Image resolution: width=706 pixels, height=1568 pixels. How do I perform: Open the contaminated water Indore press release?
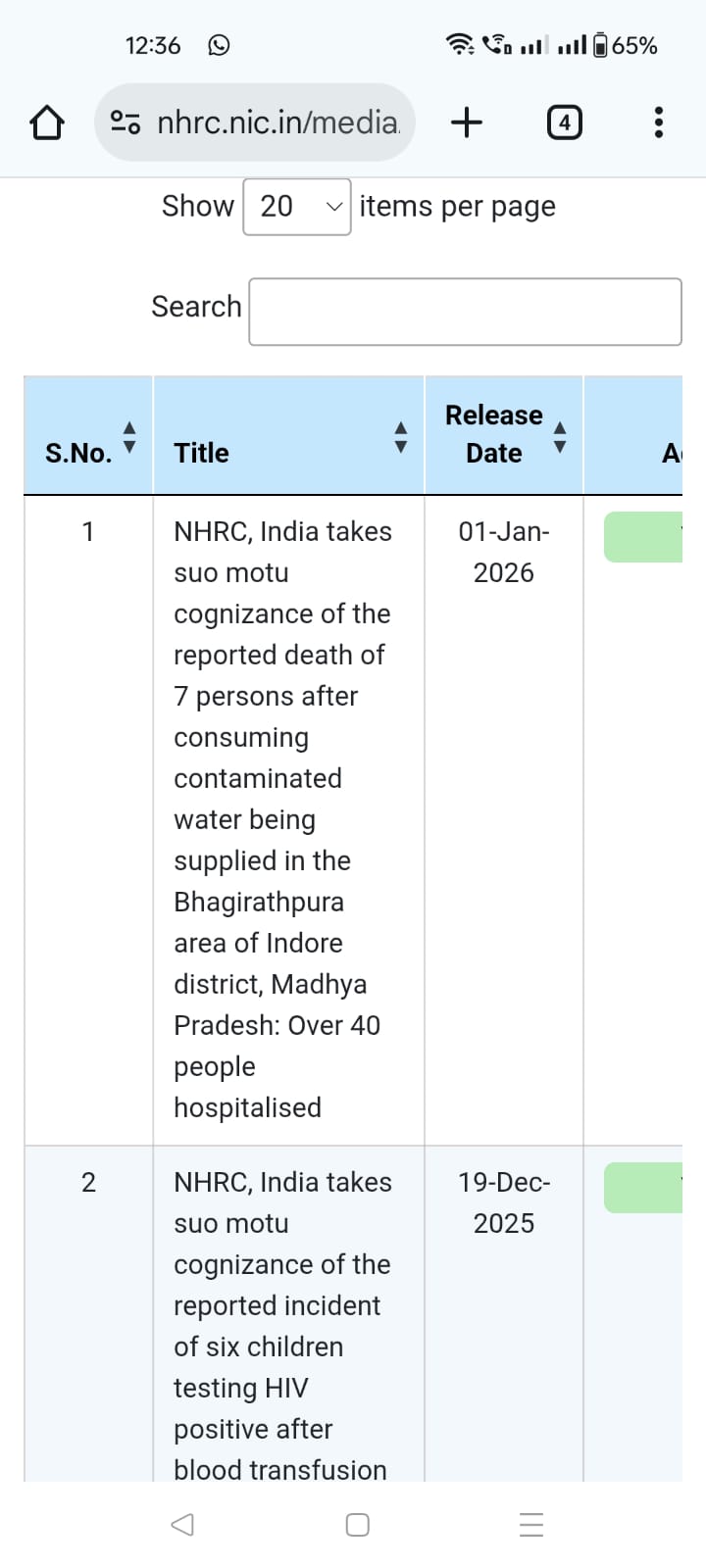(x=281, y=819)
